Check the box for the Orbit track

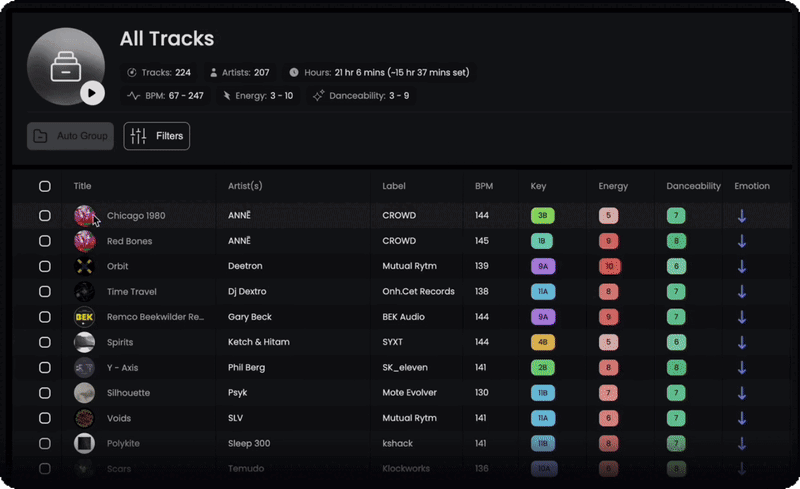point(45,266)
